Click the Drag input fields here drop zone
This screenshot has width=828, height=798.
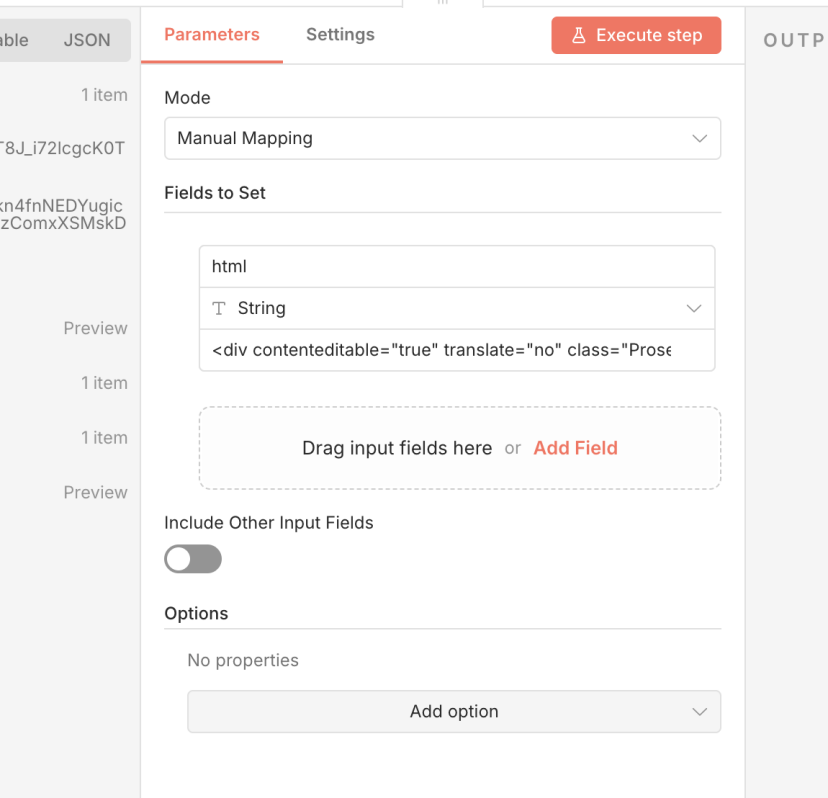tap(396, 448)
